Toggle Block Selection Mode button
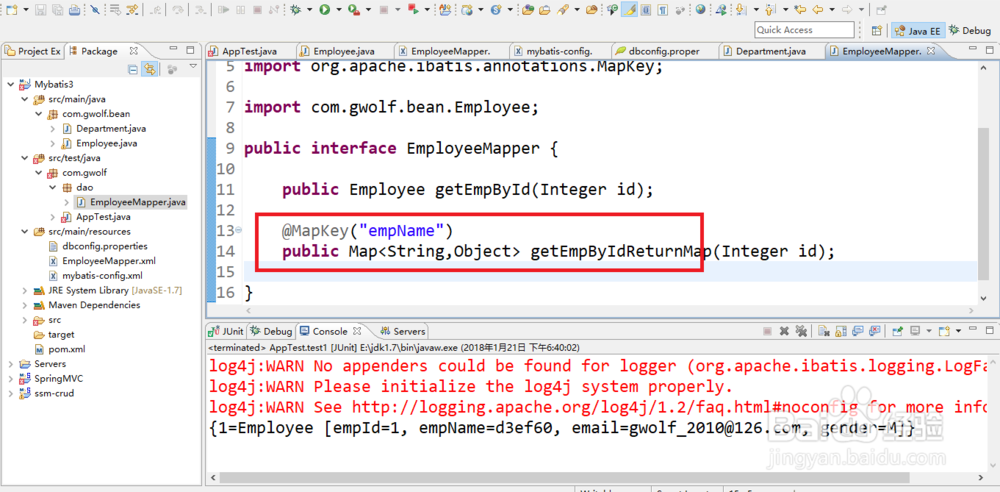1000x492 pixels. [646, 10]
